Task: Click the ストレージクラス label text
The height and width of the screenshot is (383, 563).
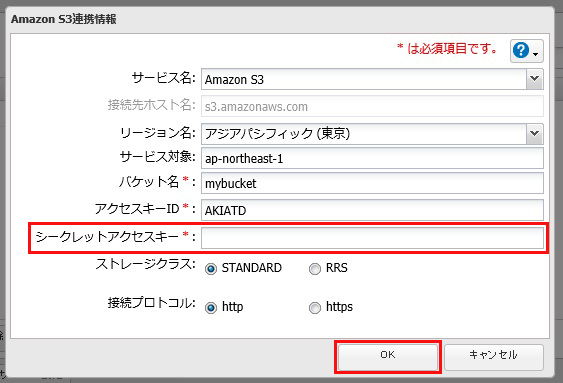Action: [x=145, y=264]
